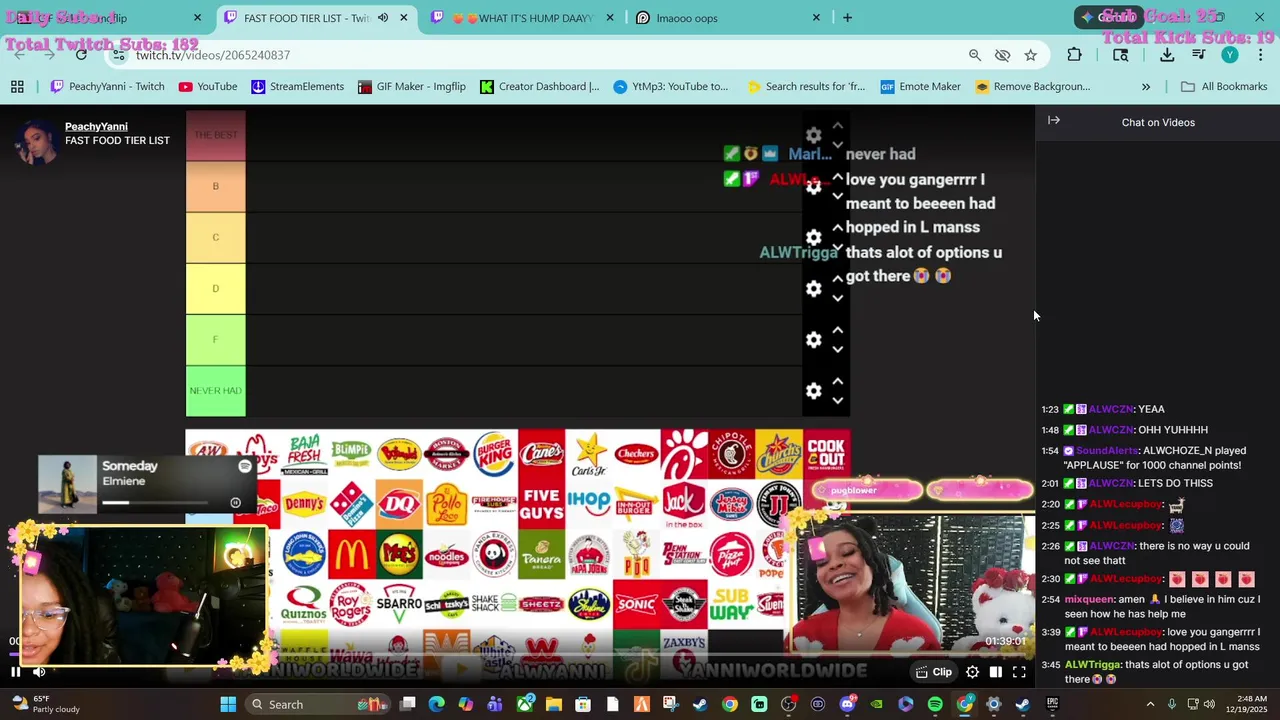Screen dimensions: 1280x720
Task: Click the settings gear on NEVER HAD row
Action: (x=814, y=391)
